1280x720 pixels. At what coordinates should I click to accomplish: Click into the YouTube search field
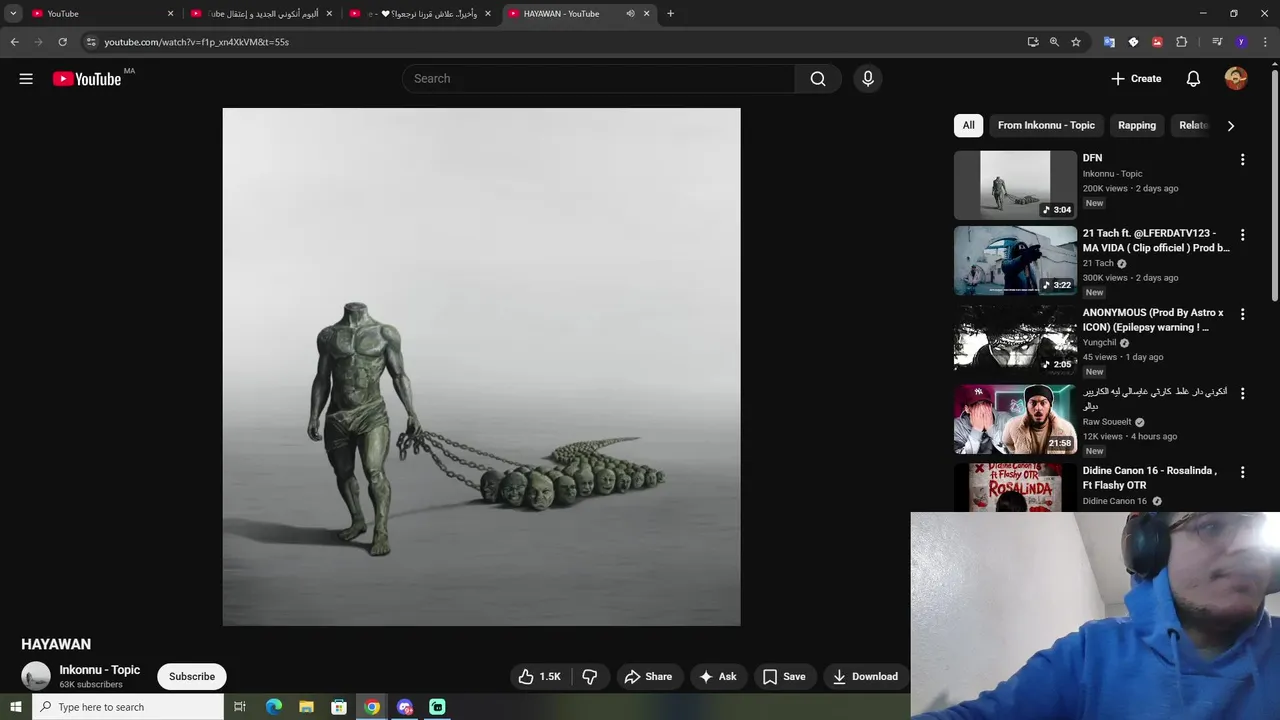(x=598, y=79)
